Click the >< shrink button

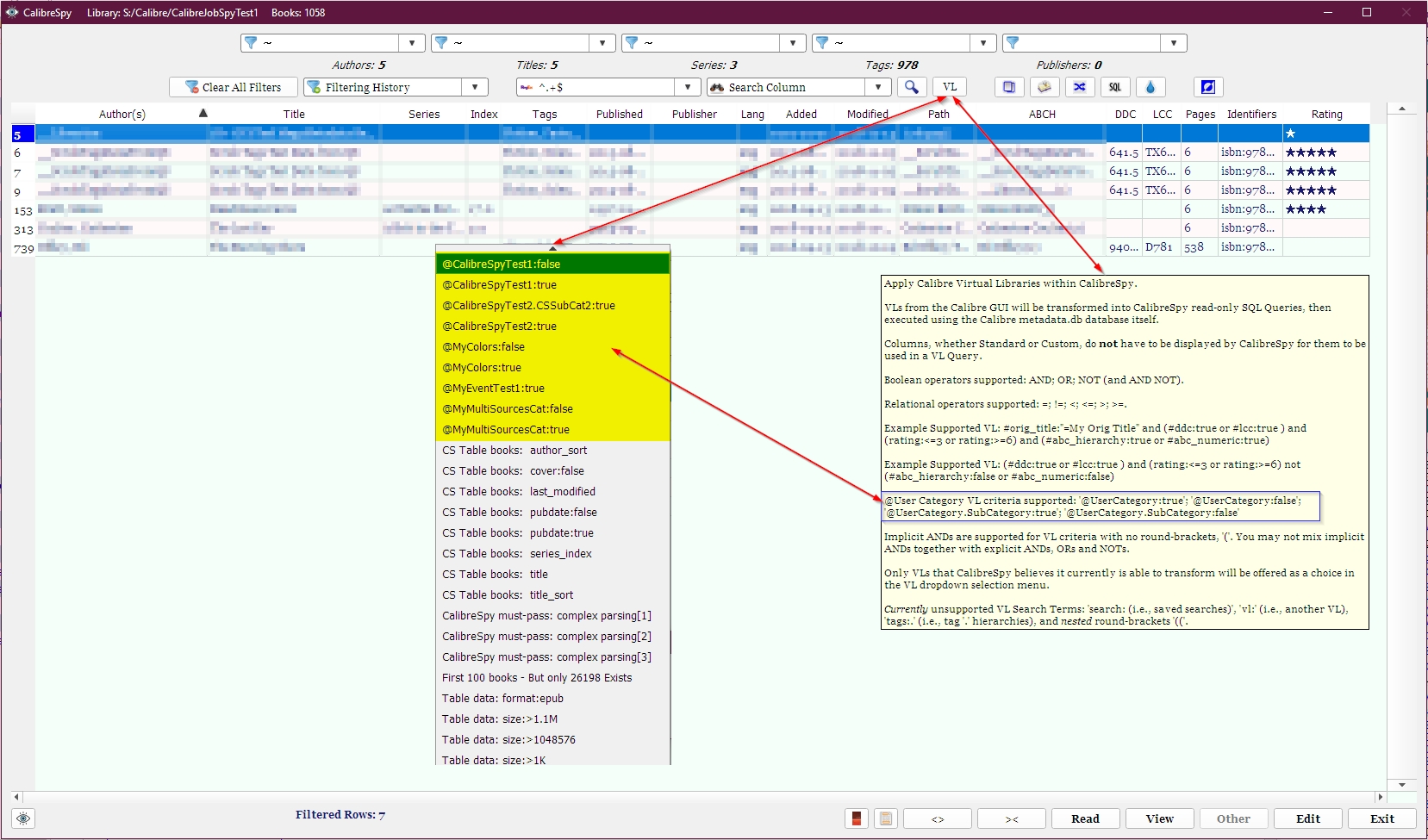(x=1012, y=818)
